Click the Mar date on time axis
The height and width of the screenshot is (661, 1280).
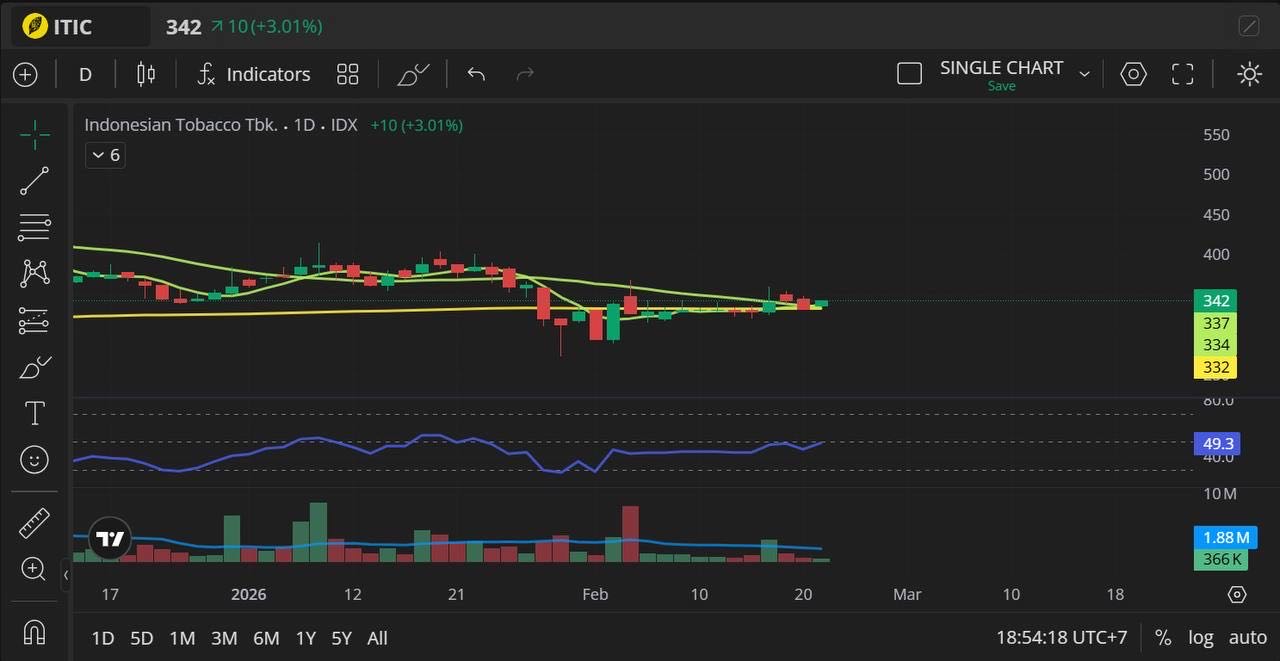tap(907, 594)
